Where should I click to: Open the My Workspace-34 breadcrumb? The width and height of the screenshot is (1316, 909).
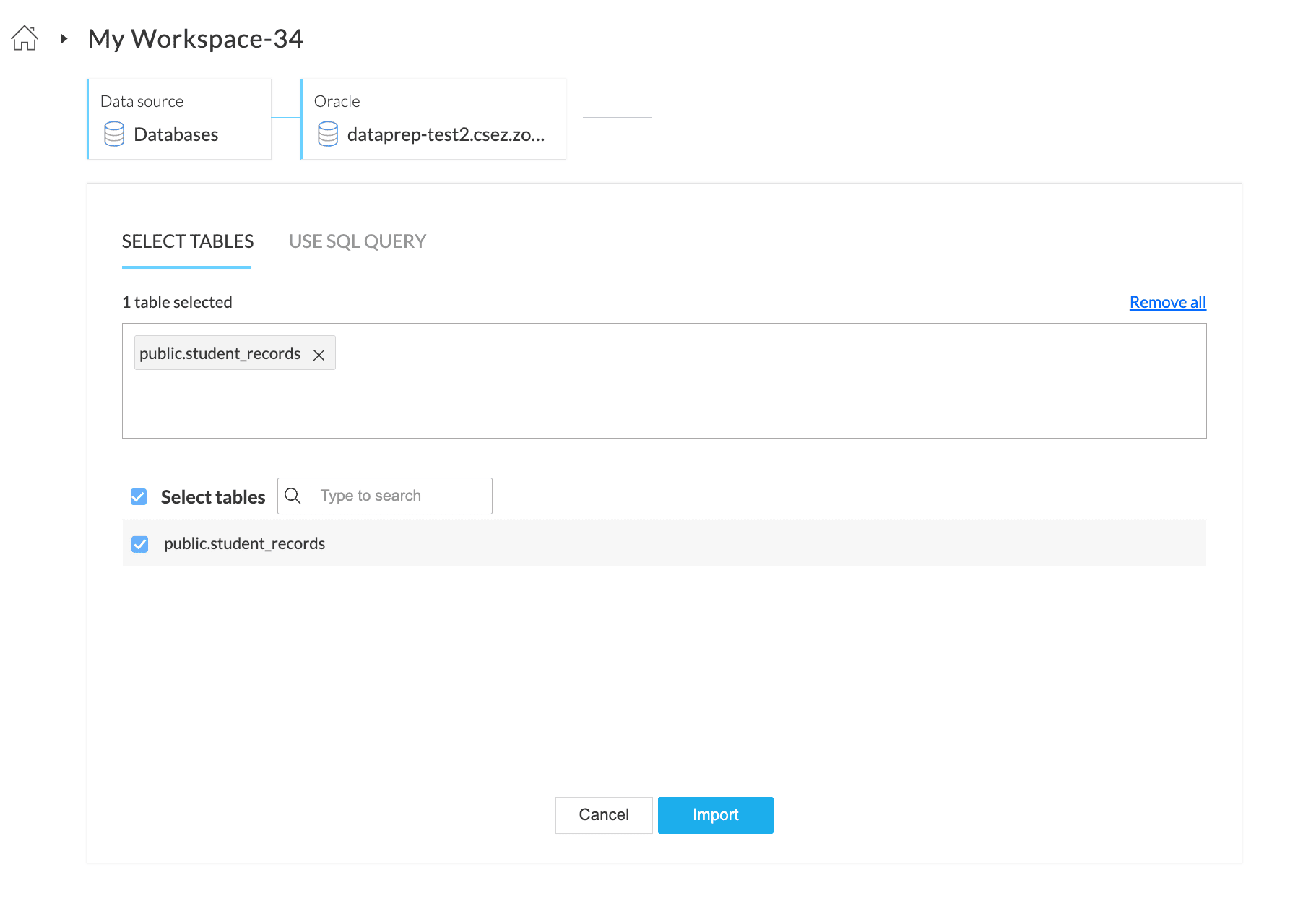[195, 39]
